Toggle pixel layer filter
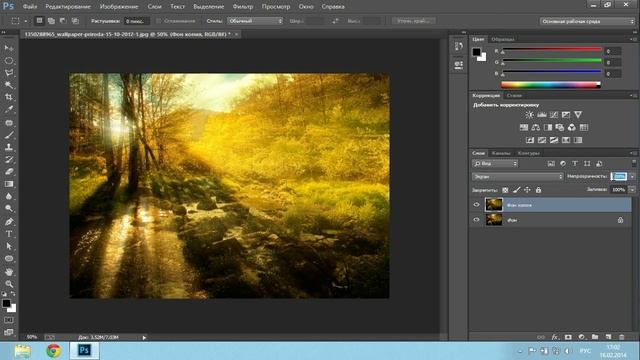This screenshot has width=640, height=360. pyautogui.click(x=551, y=164)
